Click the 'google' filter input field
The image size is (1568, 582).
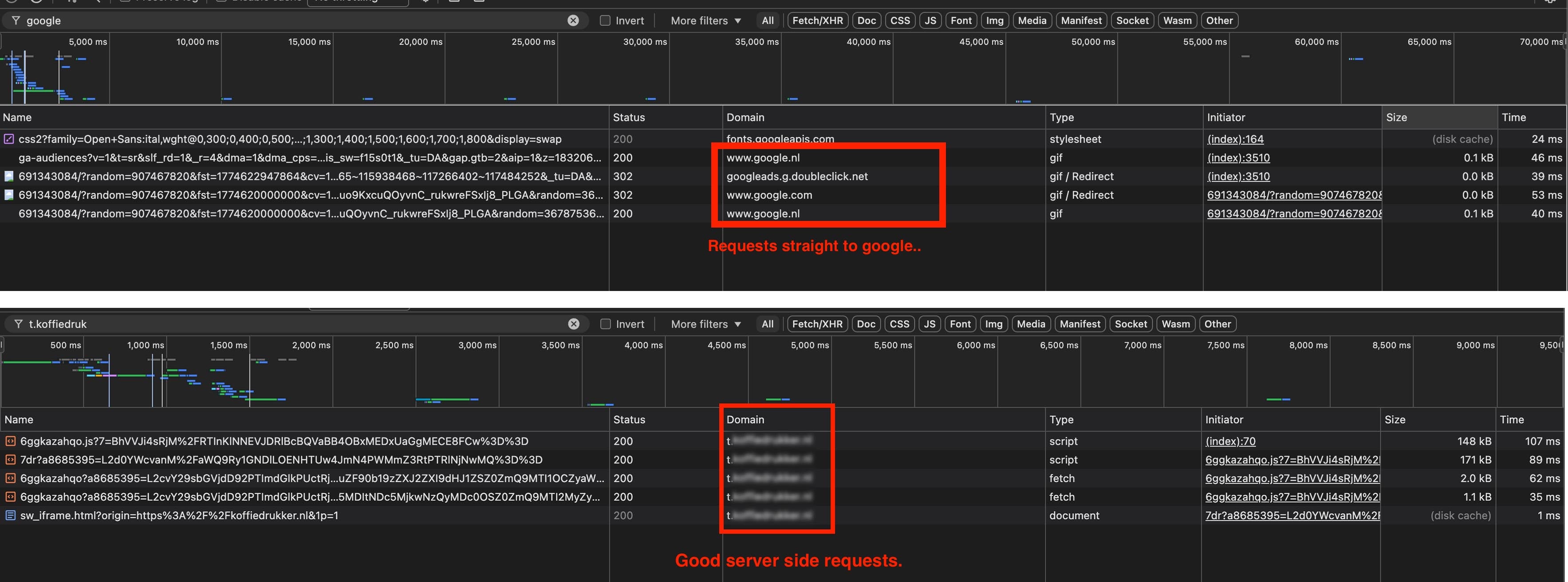(x=292, y=20)
